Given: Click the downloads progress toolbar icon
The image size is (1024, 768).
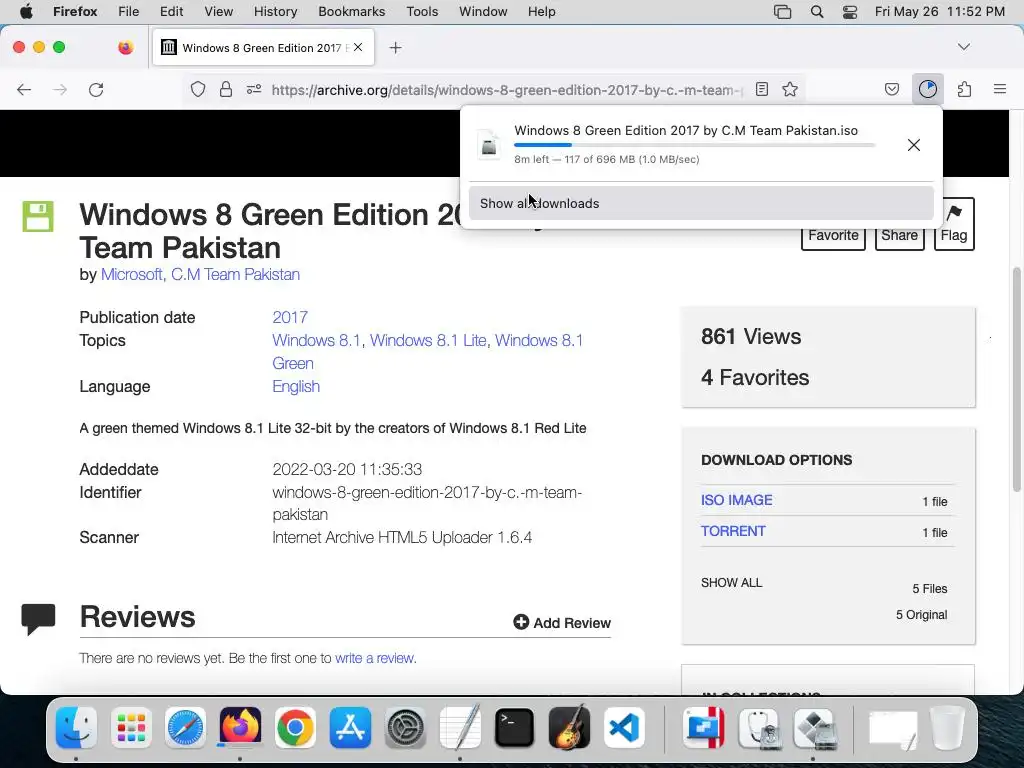Looking at the screenshot, I should (x=928, y=89).
